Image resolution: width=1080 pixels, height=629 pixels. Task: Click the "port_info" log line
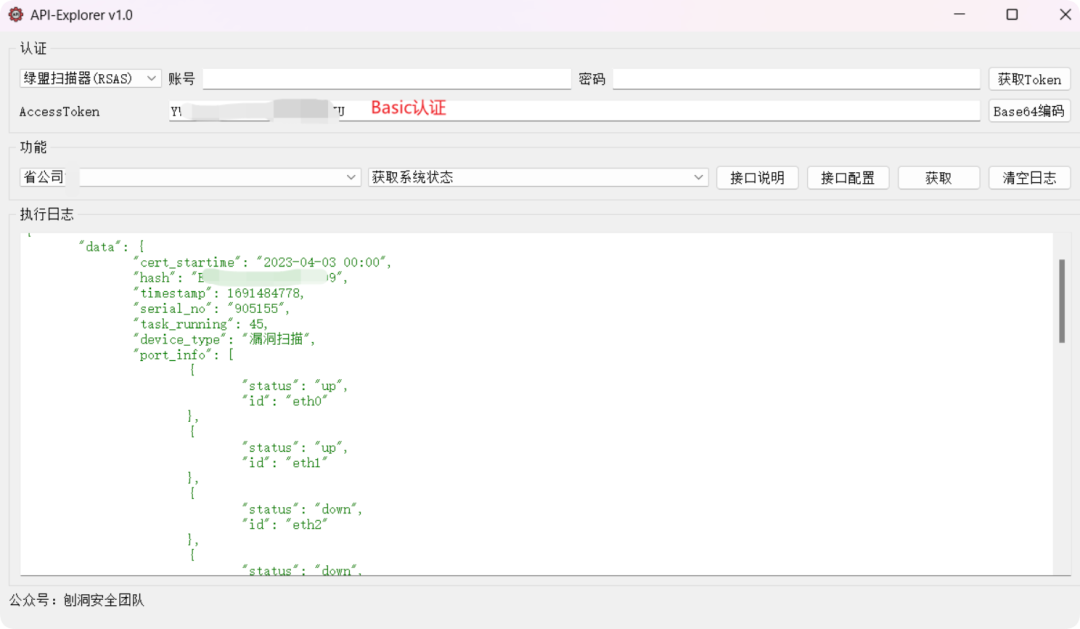pos(184,355)
